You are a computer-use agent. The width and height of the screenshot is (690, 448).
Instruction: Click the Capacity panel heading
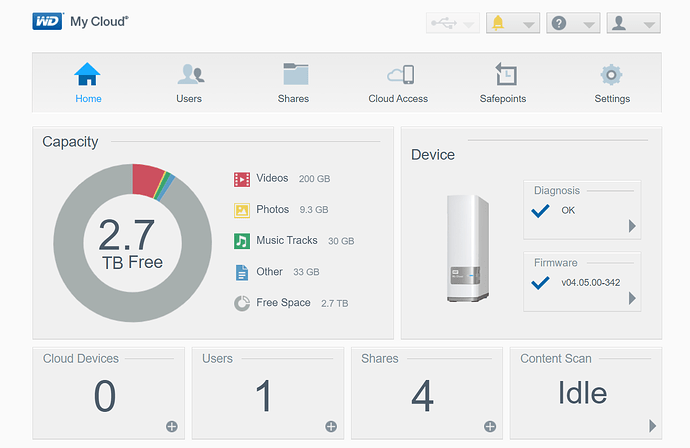point(70,142)
